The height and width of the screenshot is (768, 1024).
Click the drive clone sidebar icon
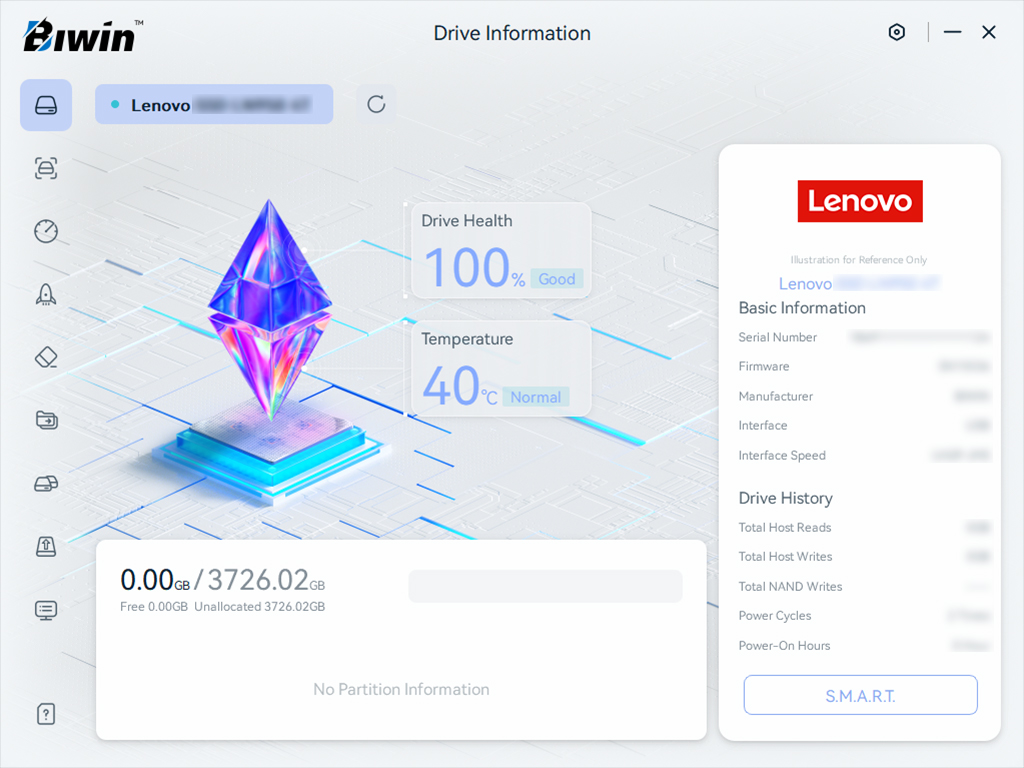click(x=46, y=484)
